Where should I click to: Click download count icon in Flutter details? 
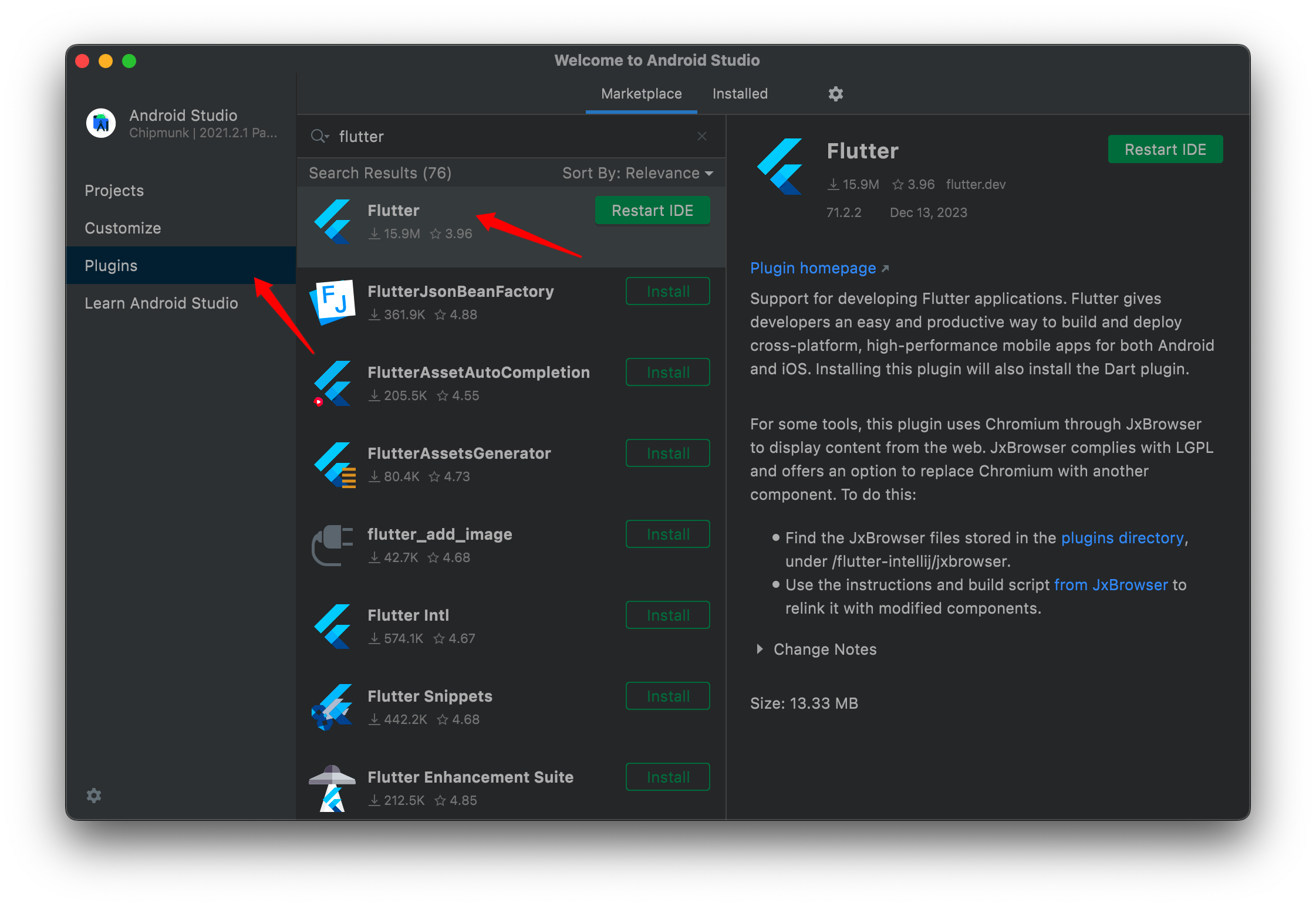click(833, 184)
